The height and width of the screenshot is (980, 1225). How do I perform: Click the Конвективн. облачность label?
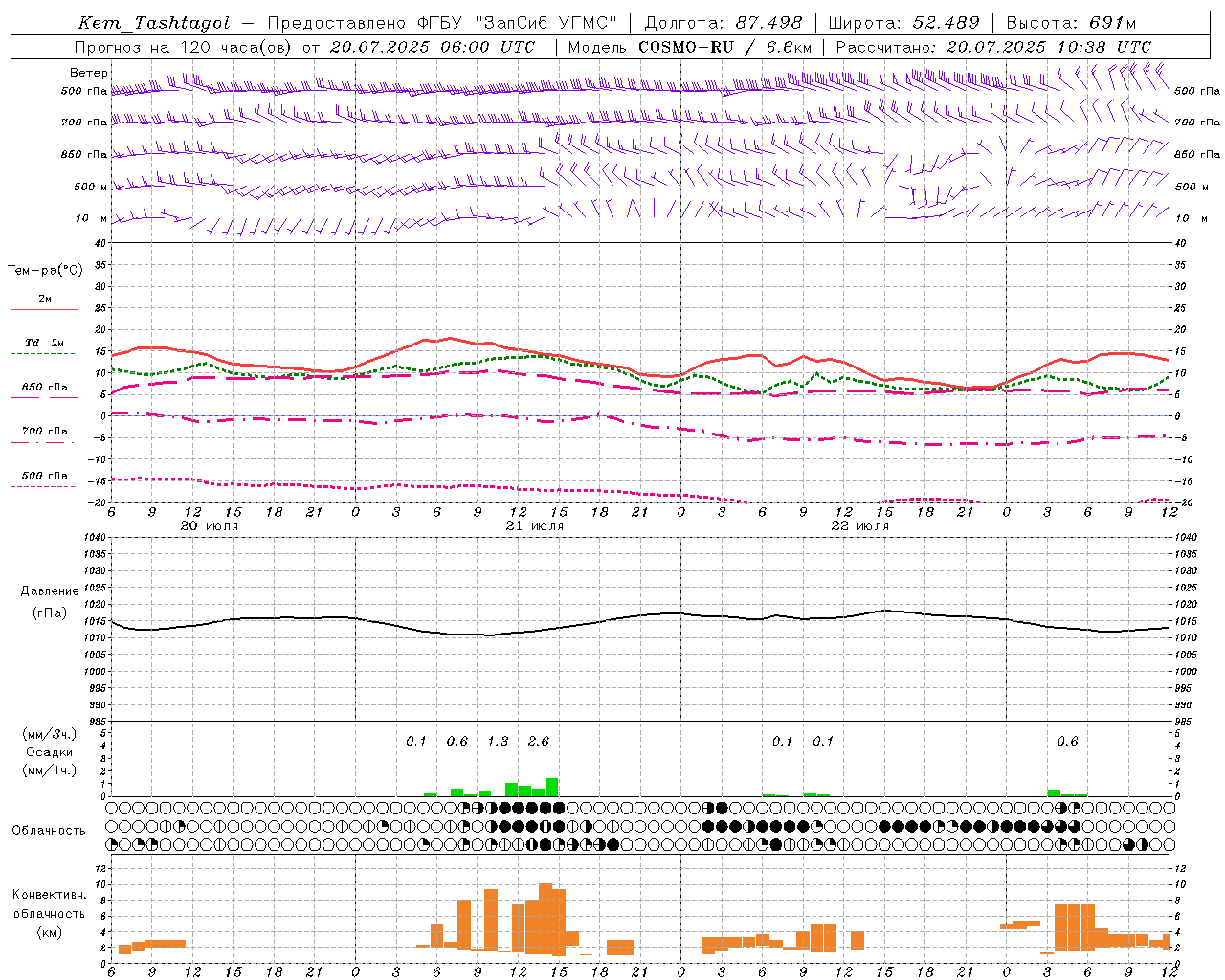[49, 903]
